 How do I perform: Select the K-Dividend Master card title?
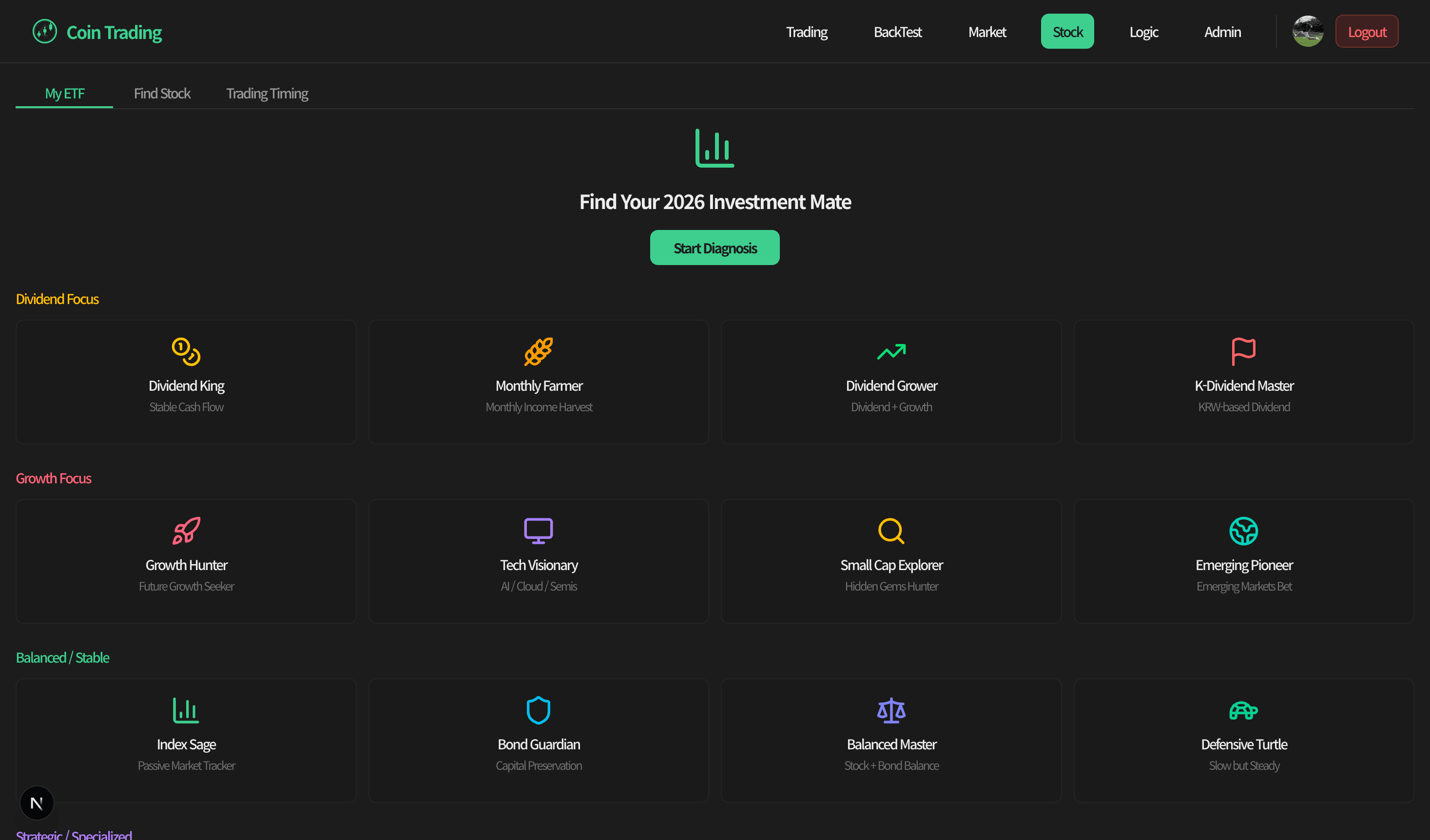pyautogui.click(x=1243, y=386)
